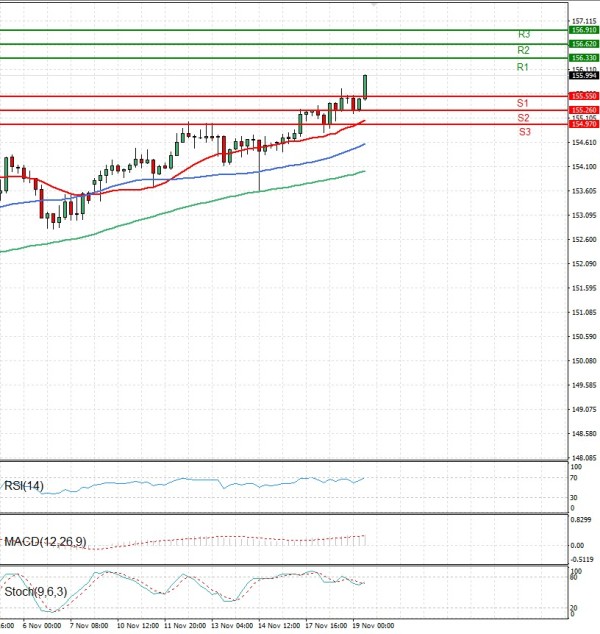Click the 155.260 red price tag
This screenshot has width=600, height=634.
tap(583, 109)
